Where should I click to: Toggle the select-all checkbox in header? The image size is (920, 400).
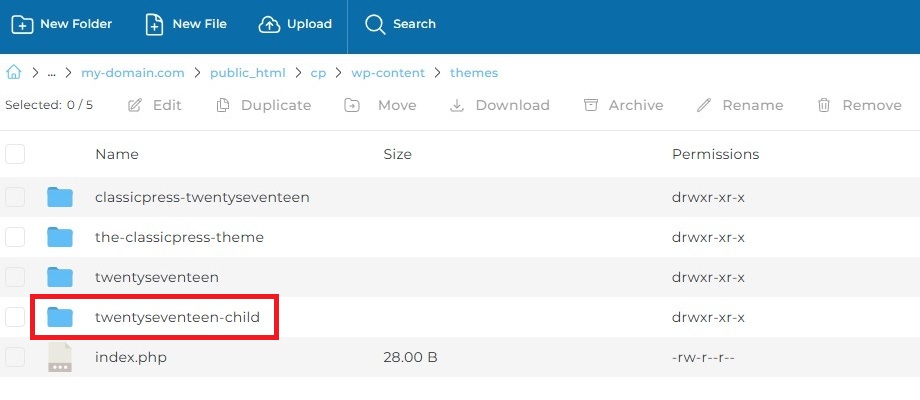[x=15, y=154]
